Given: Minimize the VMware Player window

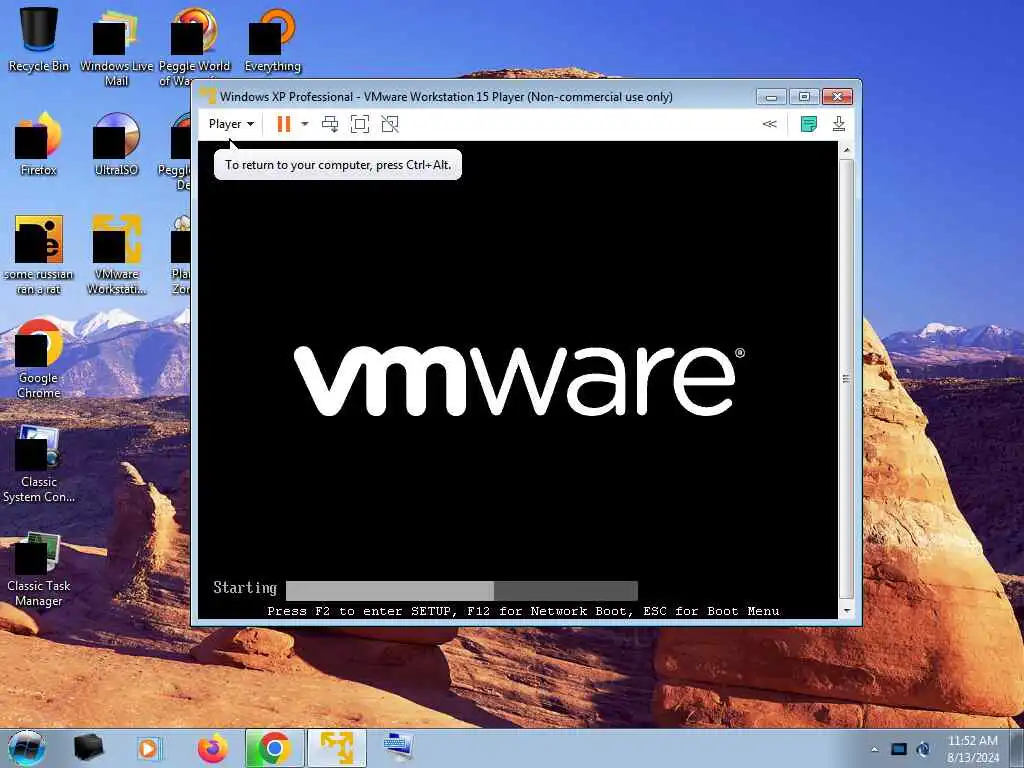Looking at the screenshot, I should (x=771, y=97).
